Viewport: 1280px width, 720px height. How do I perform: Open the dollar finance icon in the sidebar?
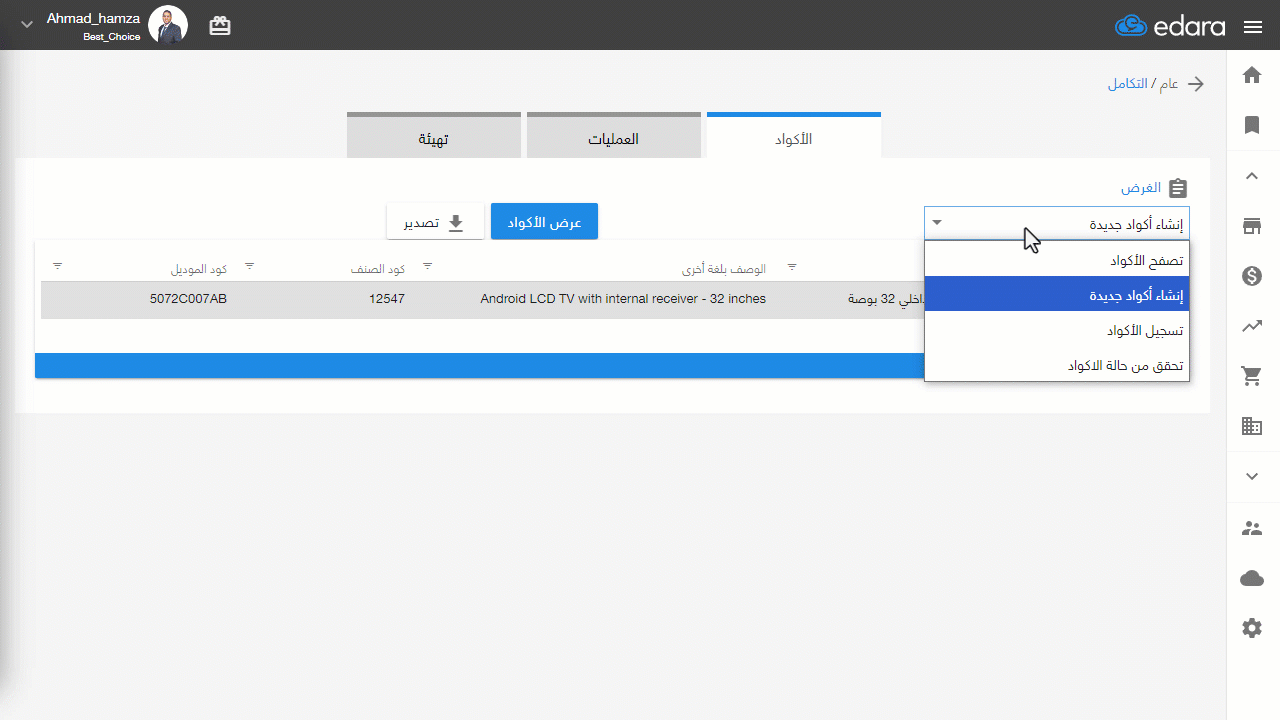click(x=1252, y=276)
